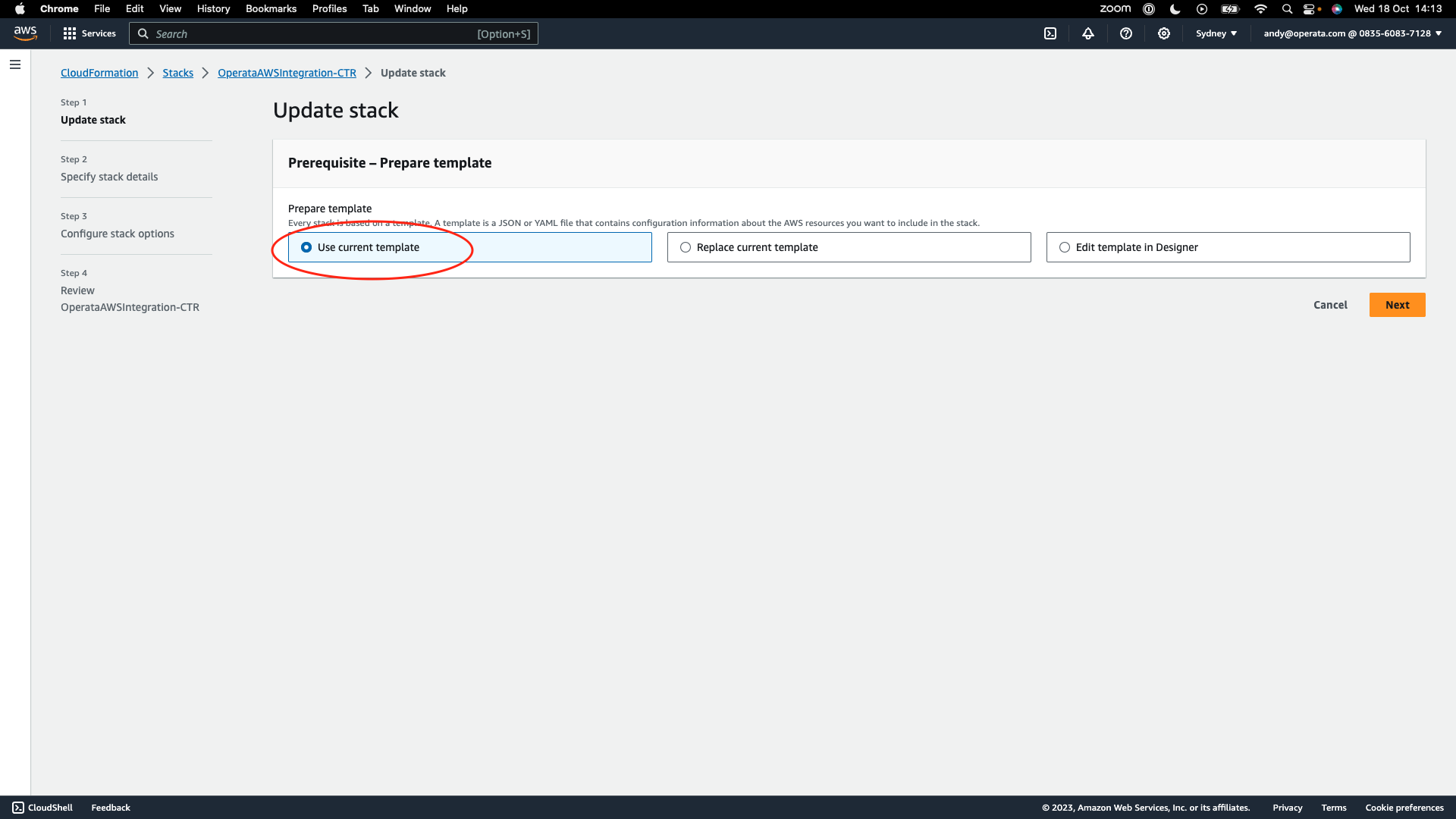Image resolution: width=1456 pixels, height=819 pixels.
Task: Go to OperataAWSIntegration-CTR breadcrumb link
Action: pyautogui.click(x=287, y=73)
